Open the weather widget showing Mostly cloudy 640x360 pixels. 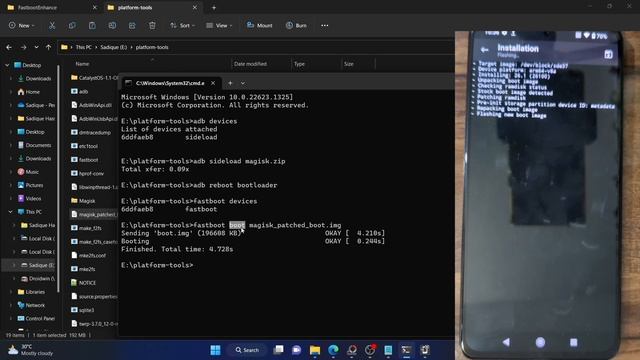pos(31,350)
